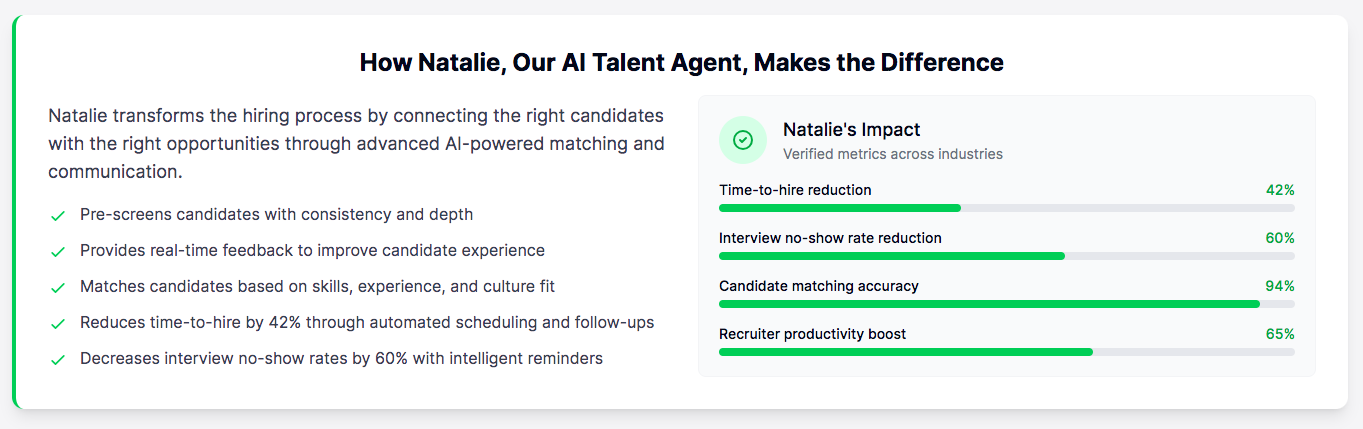Screen dimensions: 1363x429
Task: Click the 94% matching accuracy value
Action: pos(1280,286)
